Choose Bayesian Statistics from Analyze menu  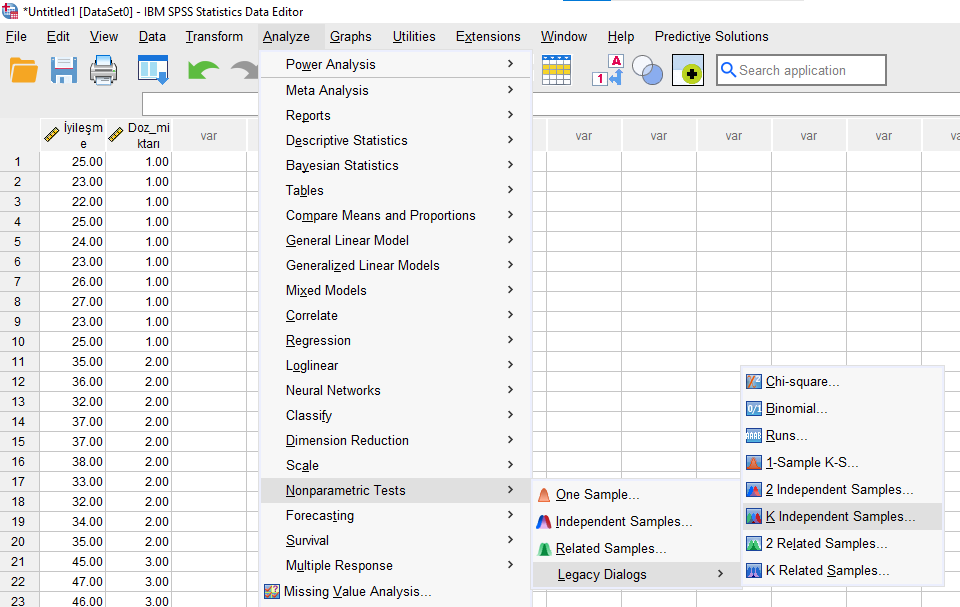point(396,165)
